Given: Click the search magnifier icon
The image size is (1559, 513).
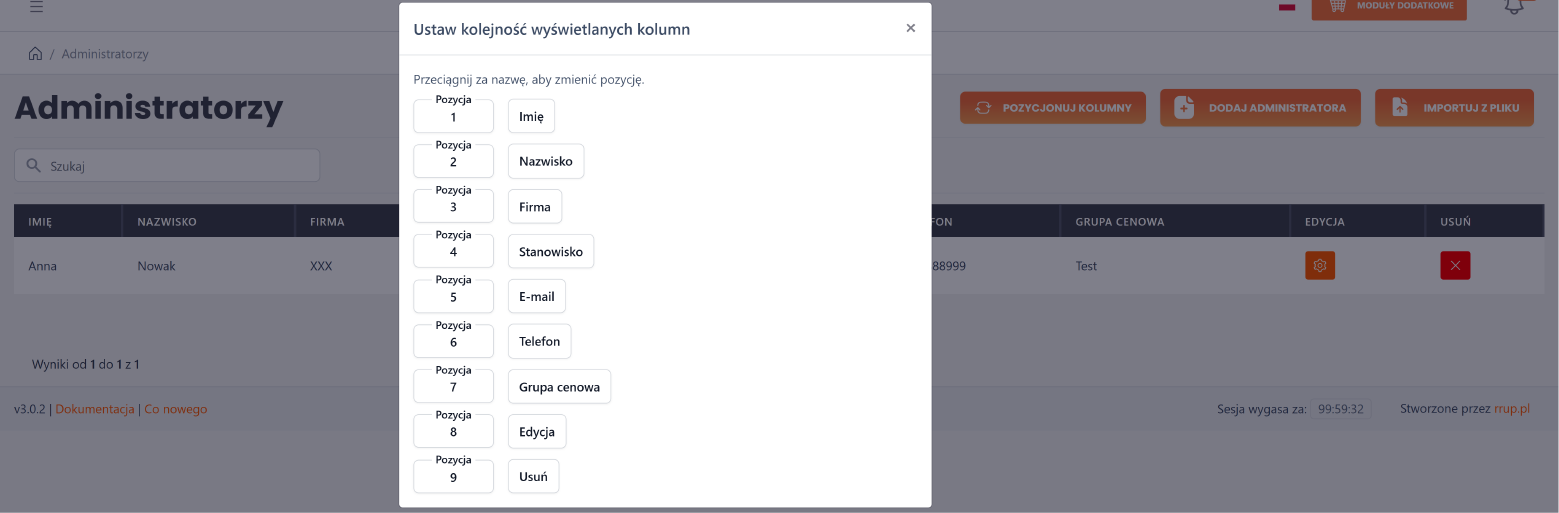Looking at the screenshot, I should click(33, 166).
